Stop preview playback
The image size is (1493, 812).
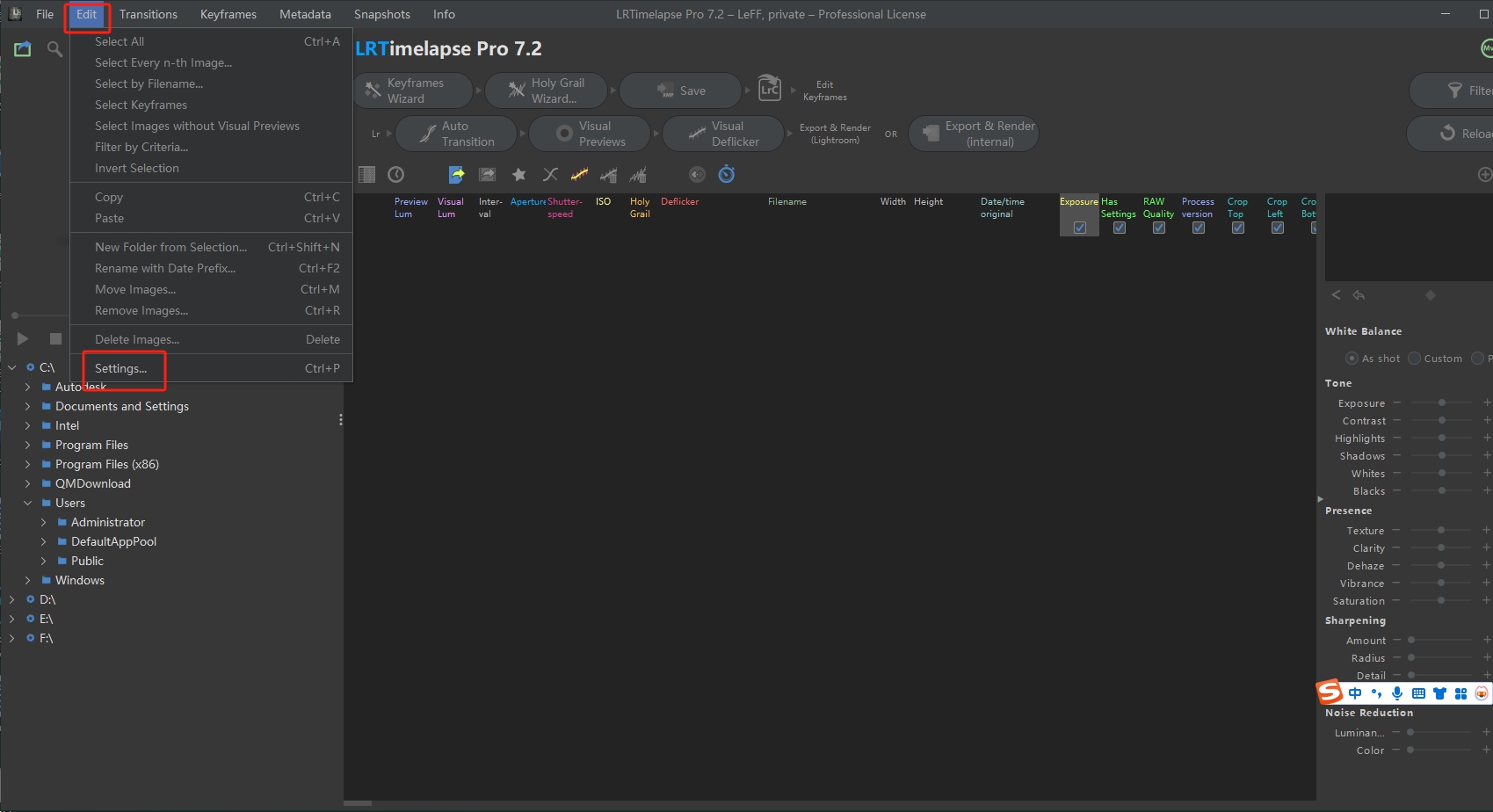[x=55, y=339]
